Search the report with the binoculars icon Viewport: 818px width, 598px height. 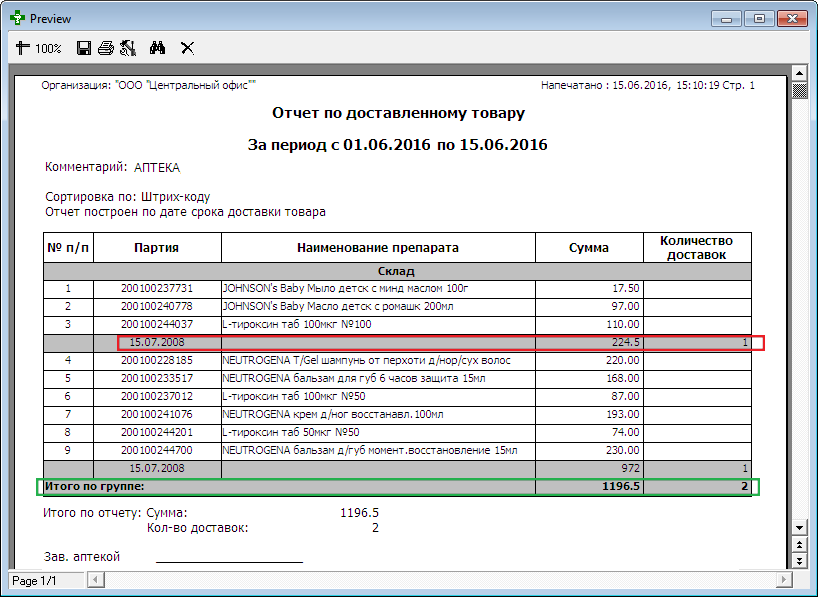(157, 48)
